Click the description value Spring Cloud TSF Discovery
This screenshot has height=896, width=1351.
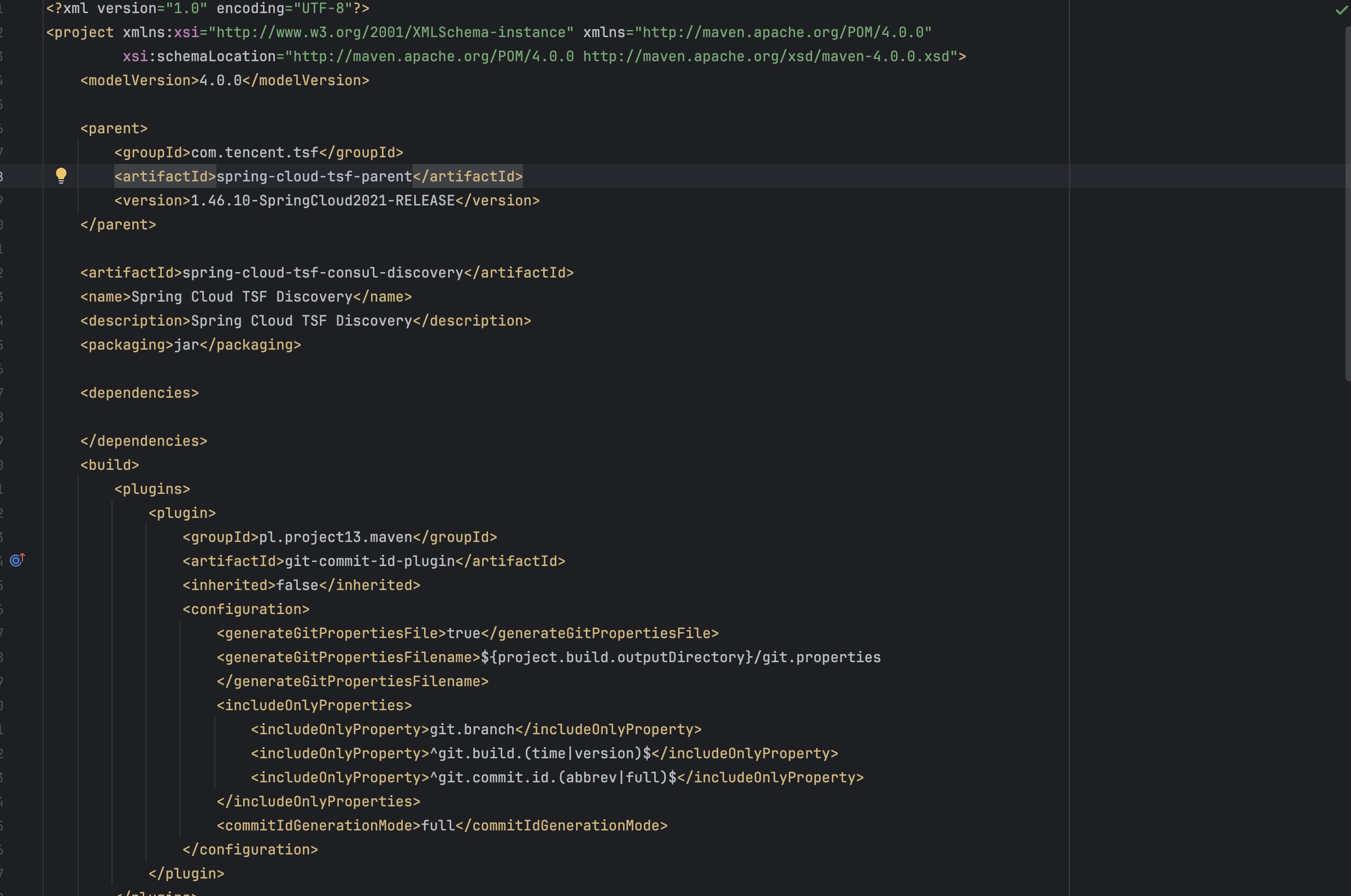coord(302,321)
